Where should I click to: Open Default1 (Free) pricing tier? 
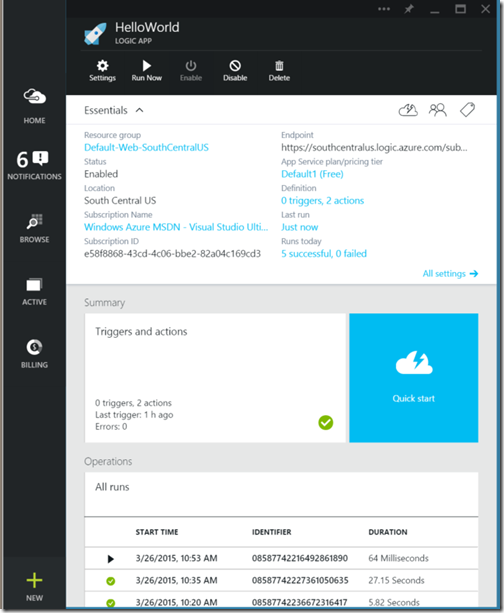pos(312,174)
